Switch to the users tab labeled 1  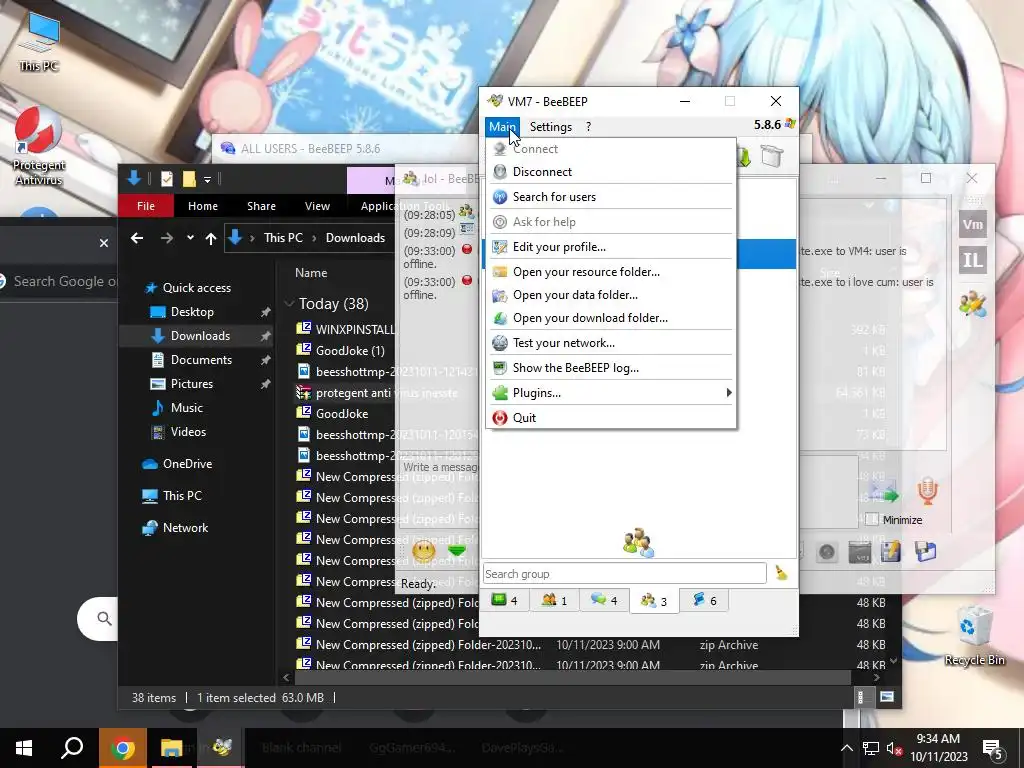[x=554, y=600]
